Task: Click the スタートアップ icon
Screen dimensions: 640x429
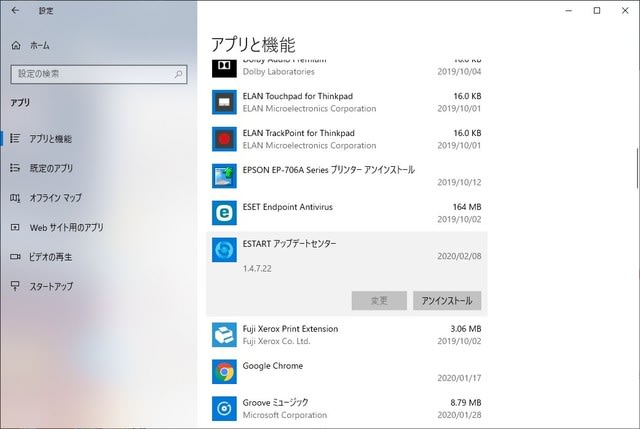Action: coord(15,286)
